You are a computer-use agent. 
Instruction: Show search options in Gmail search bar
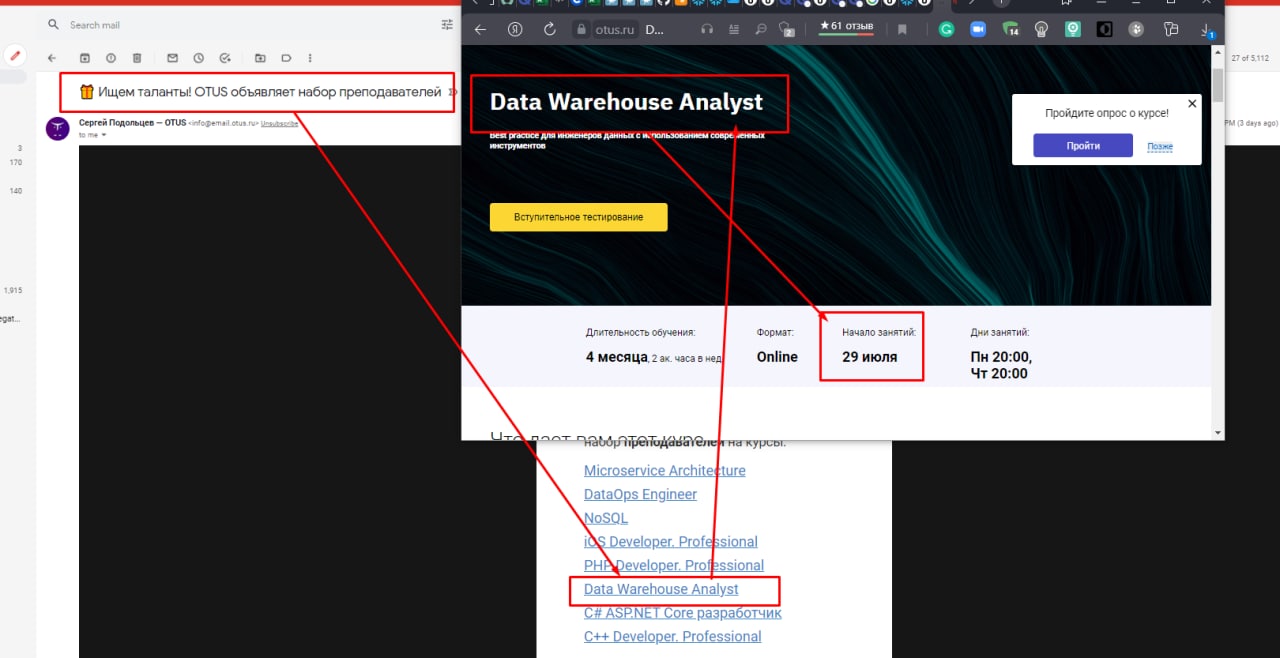pyautogui.click(x=446, y=24)
